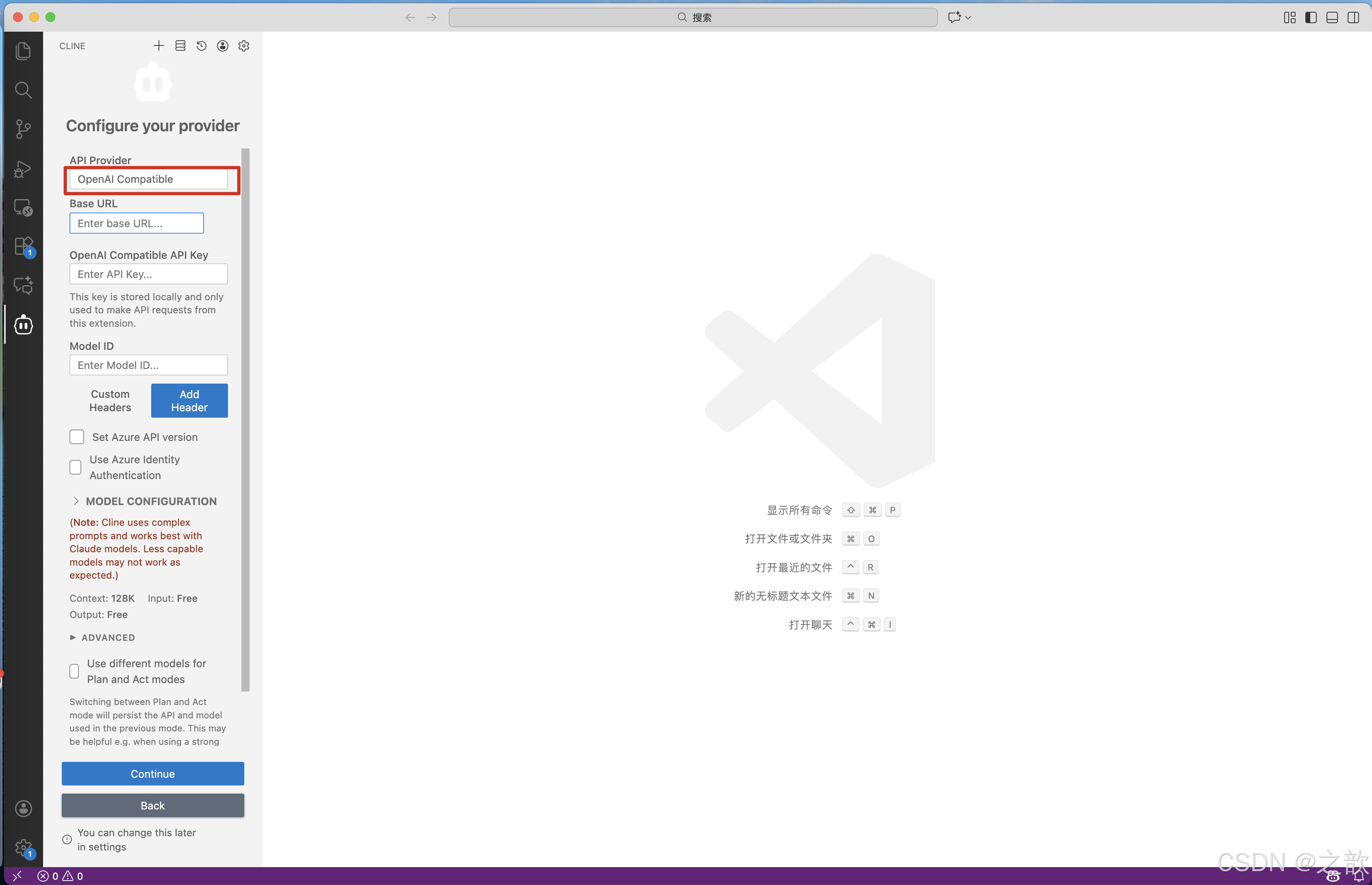Click the Cline robot icon in activity bar
This screenshot has height=885, width=1372.
click(23, 325)
